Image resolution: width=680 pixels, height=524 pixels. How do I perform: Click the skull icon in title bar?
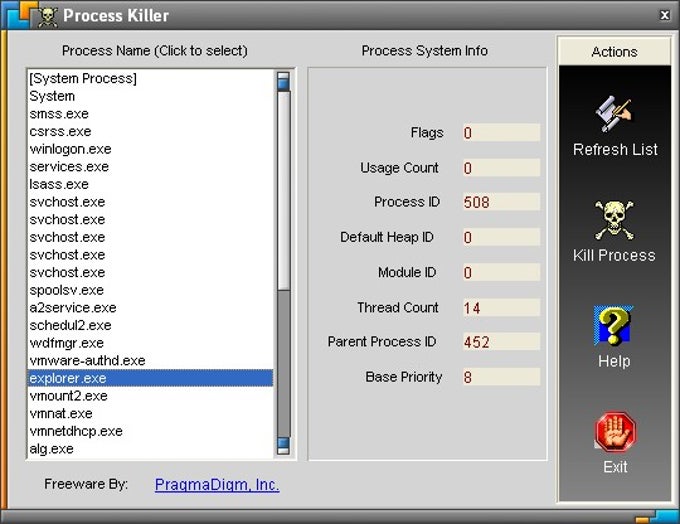(48, 16)
